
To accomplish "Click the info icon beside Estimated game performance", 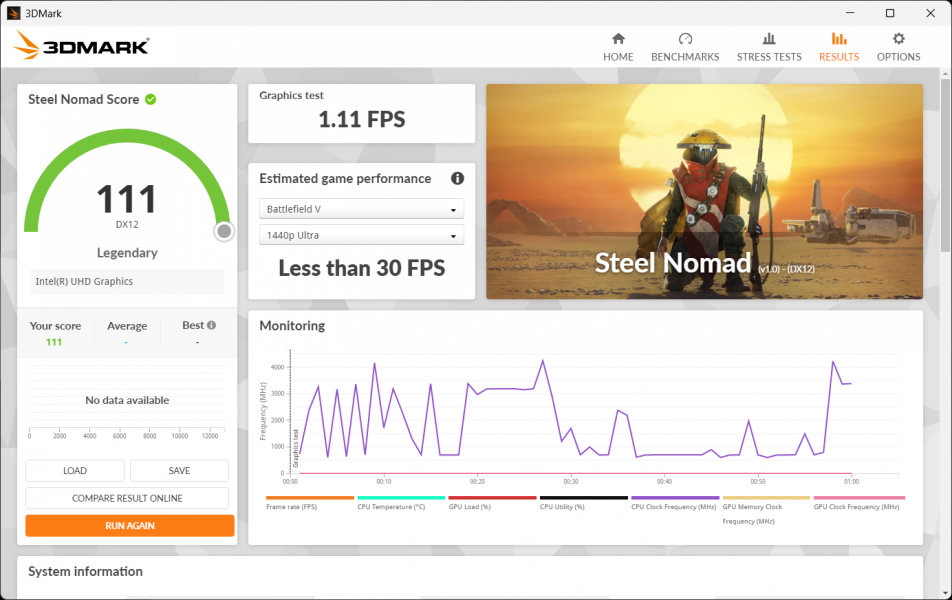I will [x=457, y=179].
